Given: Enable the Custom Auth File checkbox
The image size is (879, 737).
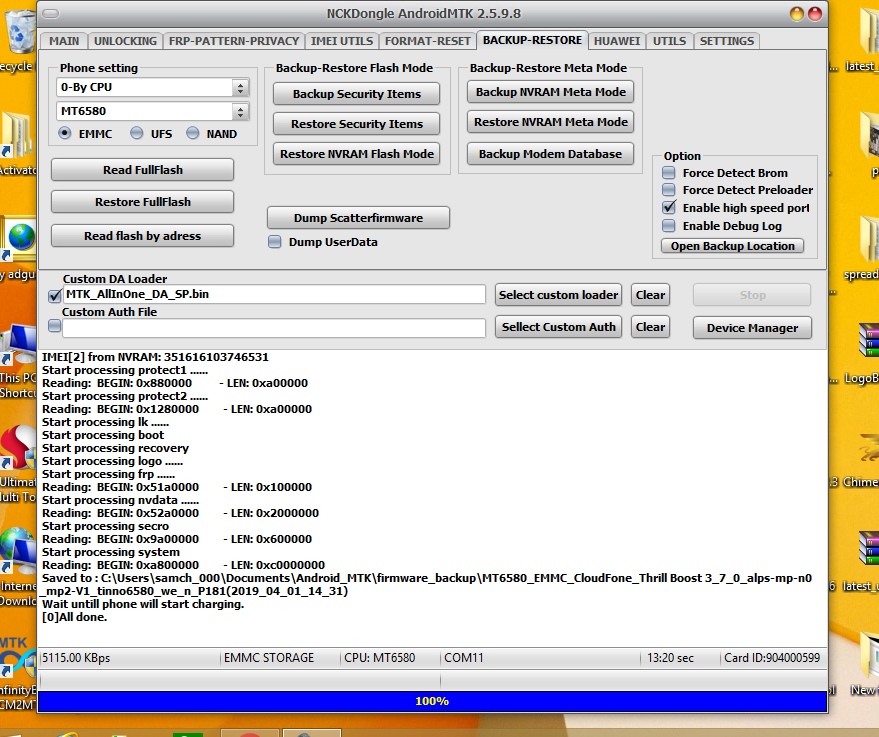Looking at the screenshot, I should pyautogui.click(x=54, y=326).
